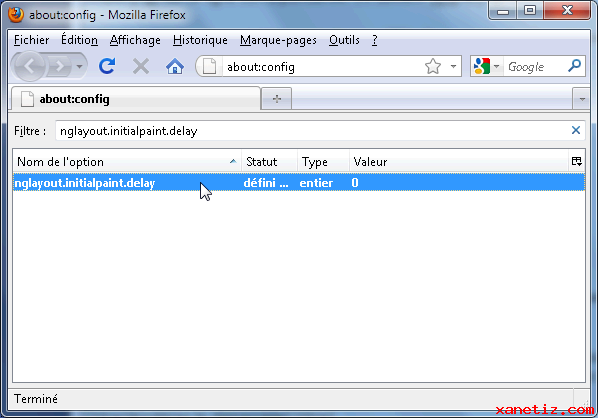Image resolution: width=598 pixels, height=418 pixels.
Task: Sort by the Nom de l'option column
Action: click(127, 162)
